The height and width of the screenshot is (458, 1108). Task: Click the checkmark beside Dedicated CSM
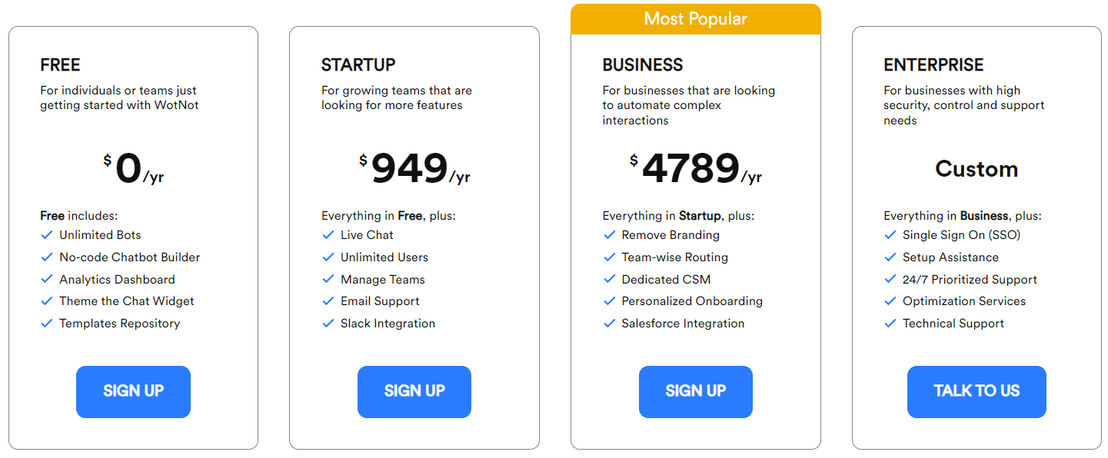[x=609, y=279]
